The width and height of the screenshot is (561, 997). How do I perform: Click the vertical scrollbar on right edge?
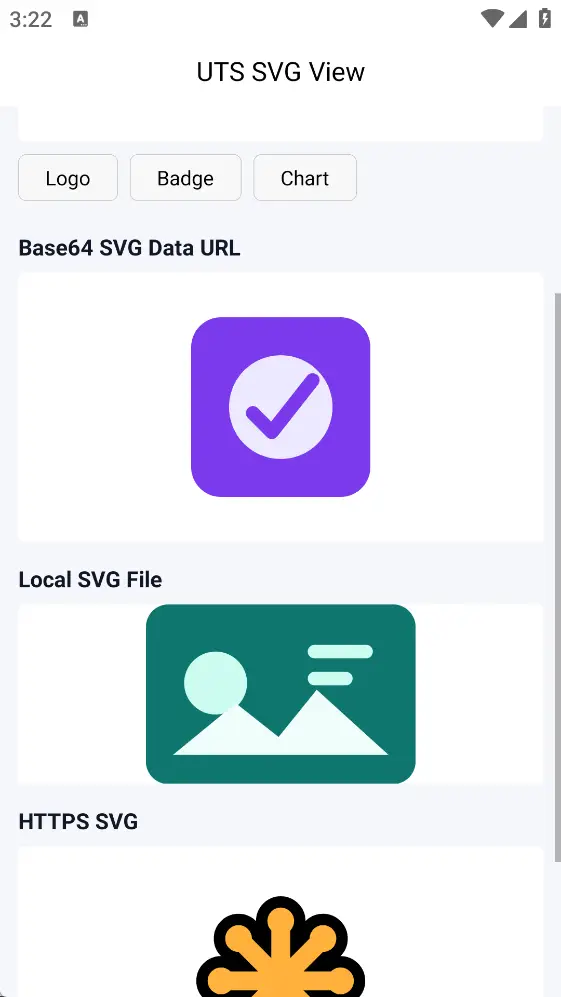[x=558, y=577]
